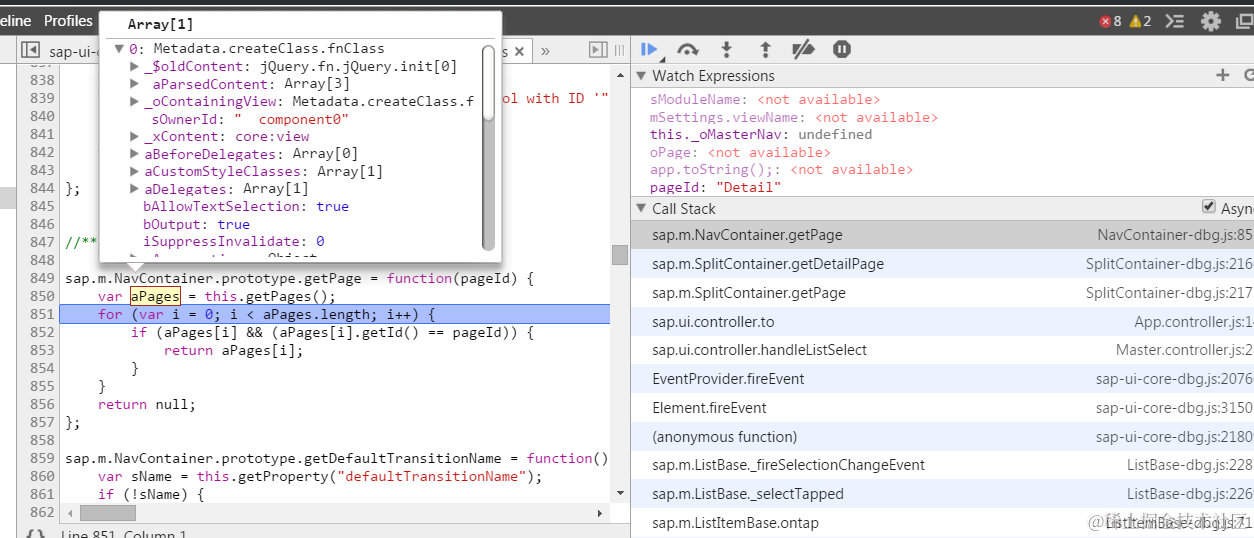This screenshot has height=538, width=1254.
Task: Set a breakpoint on line 849
Action: pos(42,278)
